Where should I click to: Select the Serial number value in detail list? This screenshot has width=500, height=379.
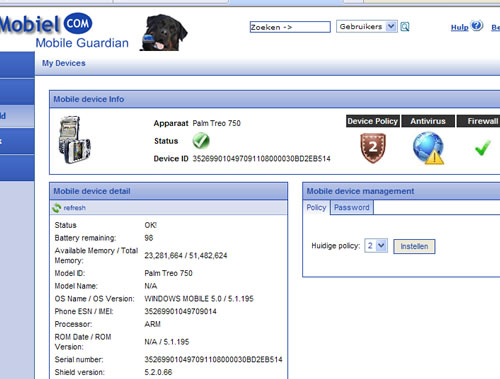pyautogui.click(x=213, y=360)
